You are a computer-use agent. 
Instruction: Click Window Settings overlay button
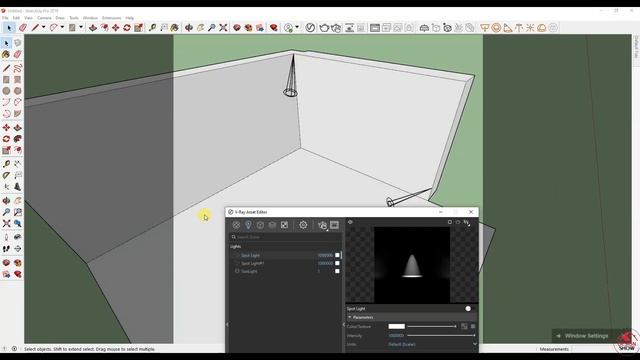click(586, 336)
